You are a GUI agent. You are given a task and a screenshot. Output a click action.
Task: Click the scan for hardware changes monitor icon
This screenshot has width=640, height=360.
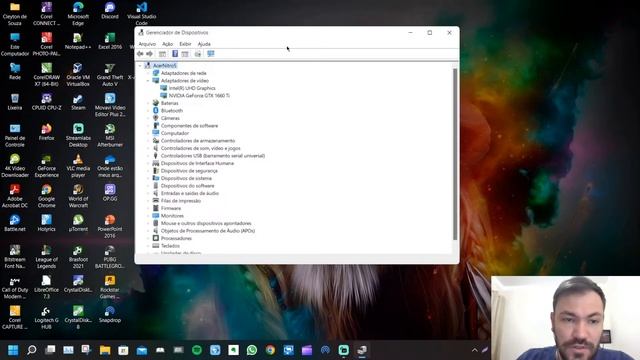pos(211,54)
